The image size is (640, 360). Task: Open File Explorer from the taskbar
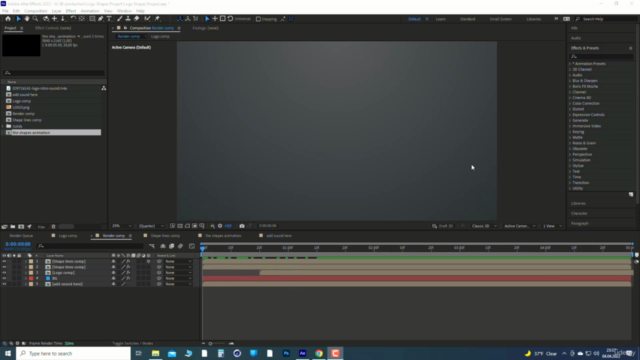tap(156, 353)
